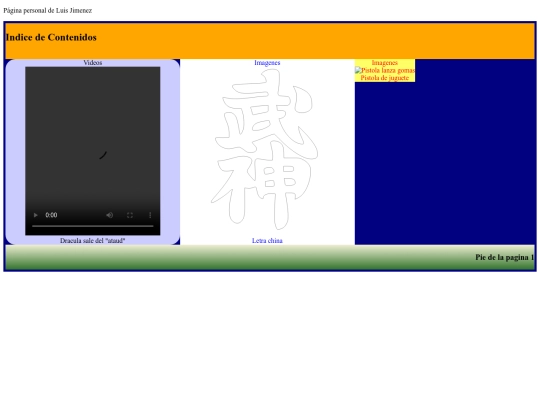This screenshot has height=405, width=540.
Task: Click the Pie de la pagina footer text
Action: pos(505,257)
